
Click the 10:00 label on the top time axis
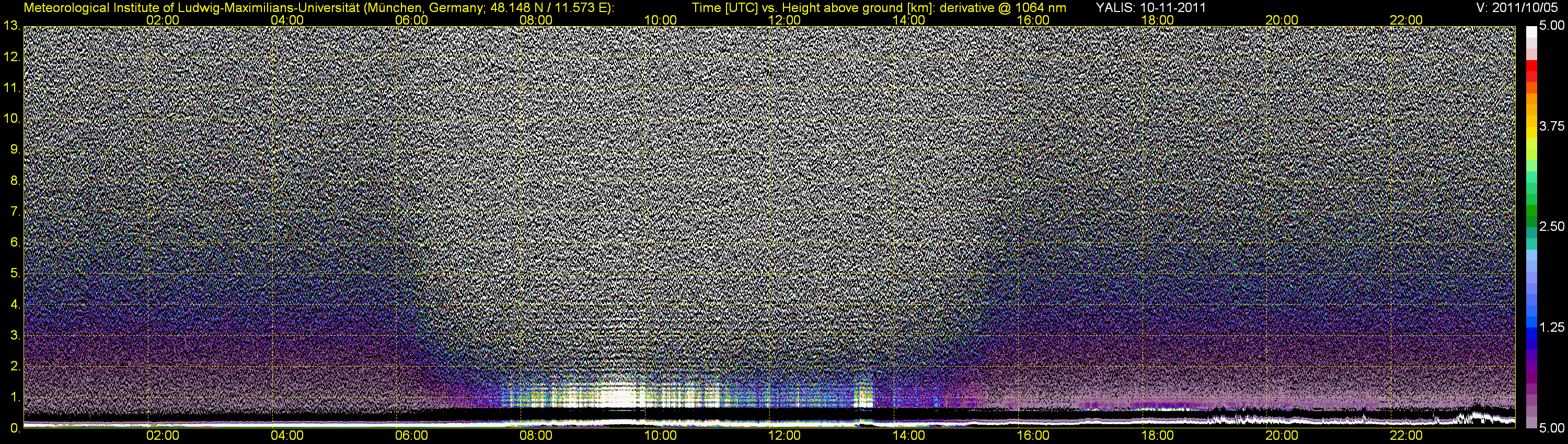click(x=661, y=20)
